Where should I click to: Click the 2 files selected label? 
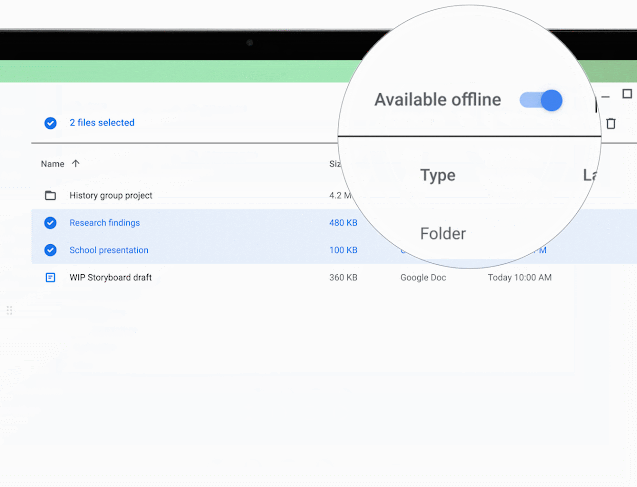(x=101, y=123)
